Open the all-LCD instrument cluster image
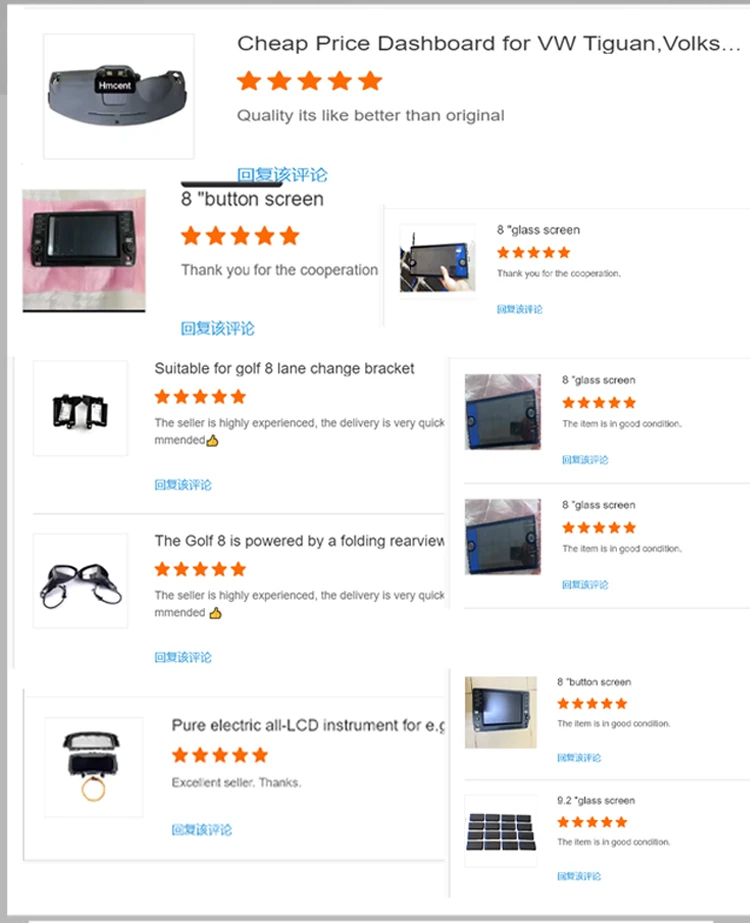This screenshot has height=923, width=750. pyautogui.click(x=94, y=767)
